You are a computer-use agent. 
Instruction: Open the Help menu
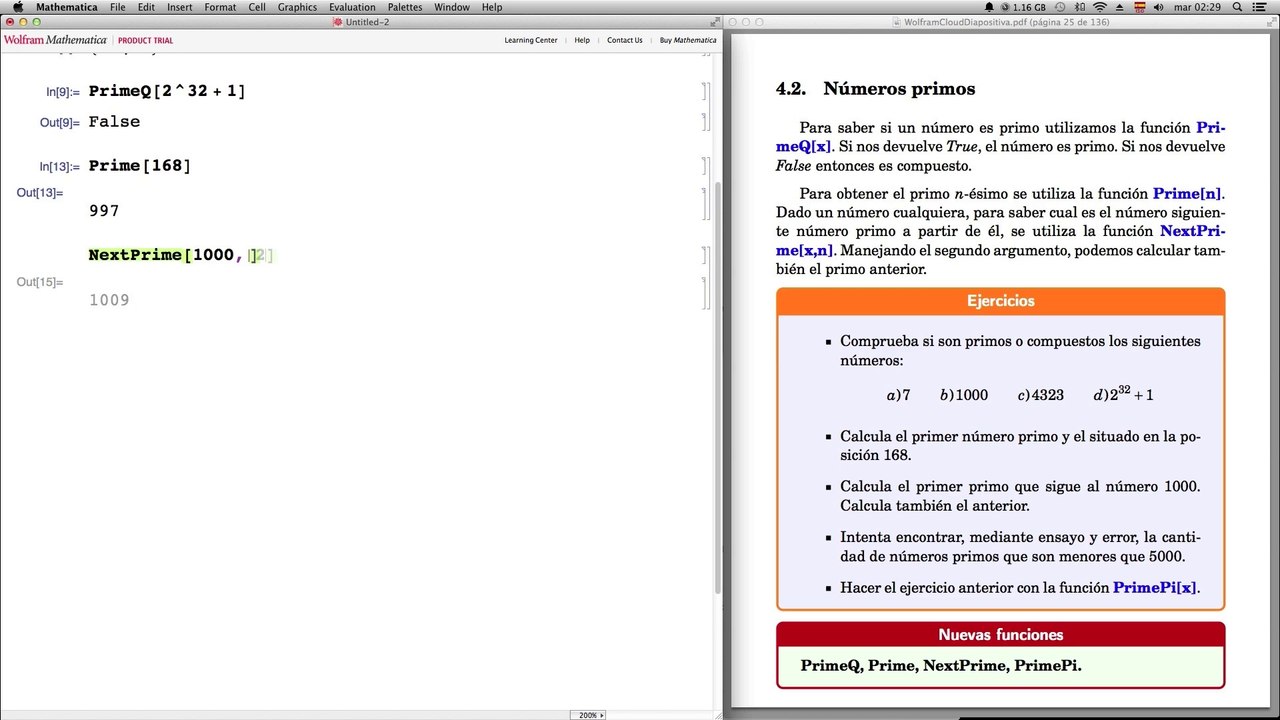click(x=492, y=7)
